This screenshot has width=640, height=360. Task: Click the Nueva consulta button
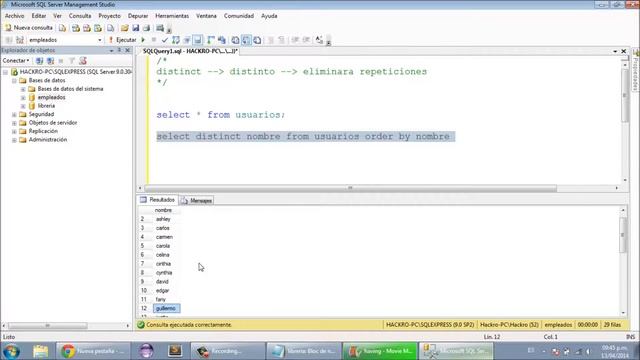click(29, 28)
